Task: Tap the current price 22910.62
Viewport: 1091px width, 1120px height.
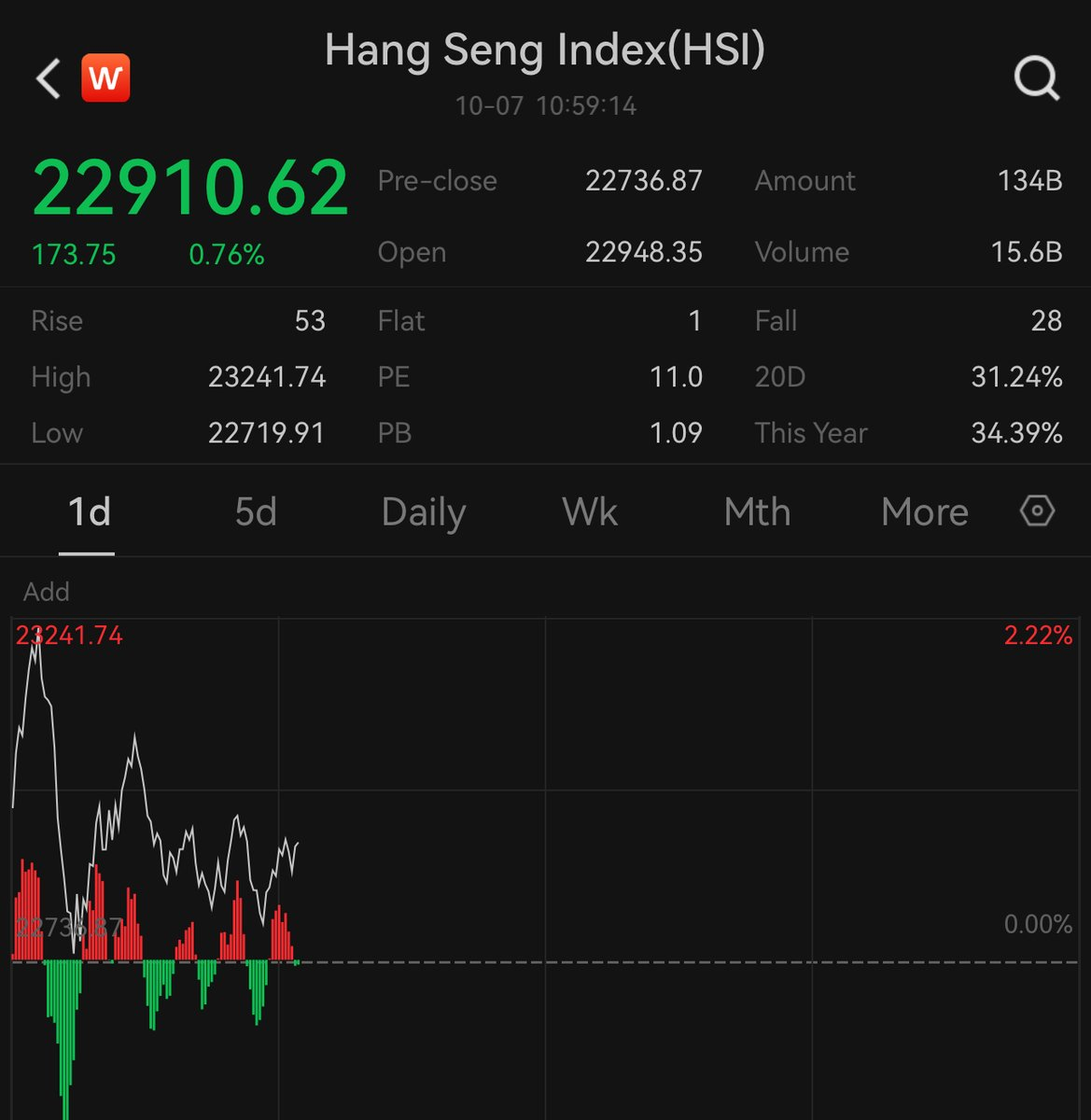Action: pos(190,188)
